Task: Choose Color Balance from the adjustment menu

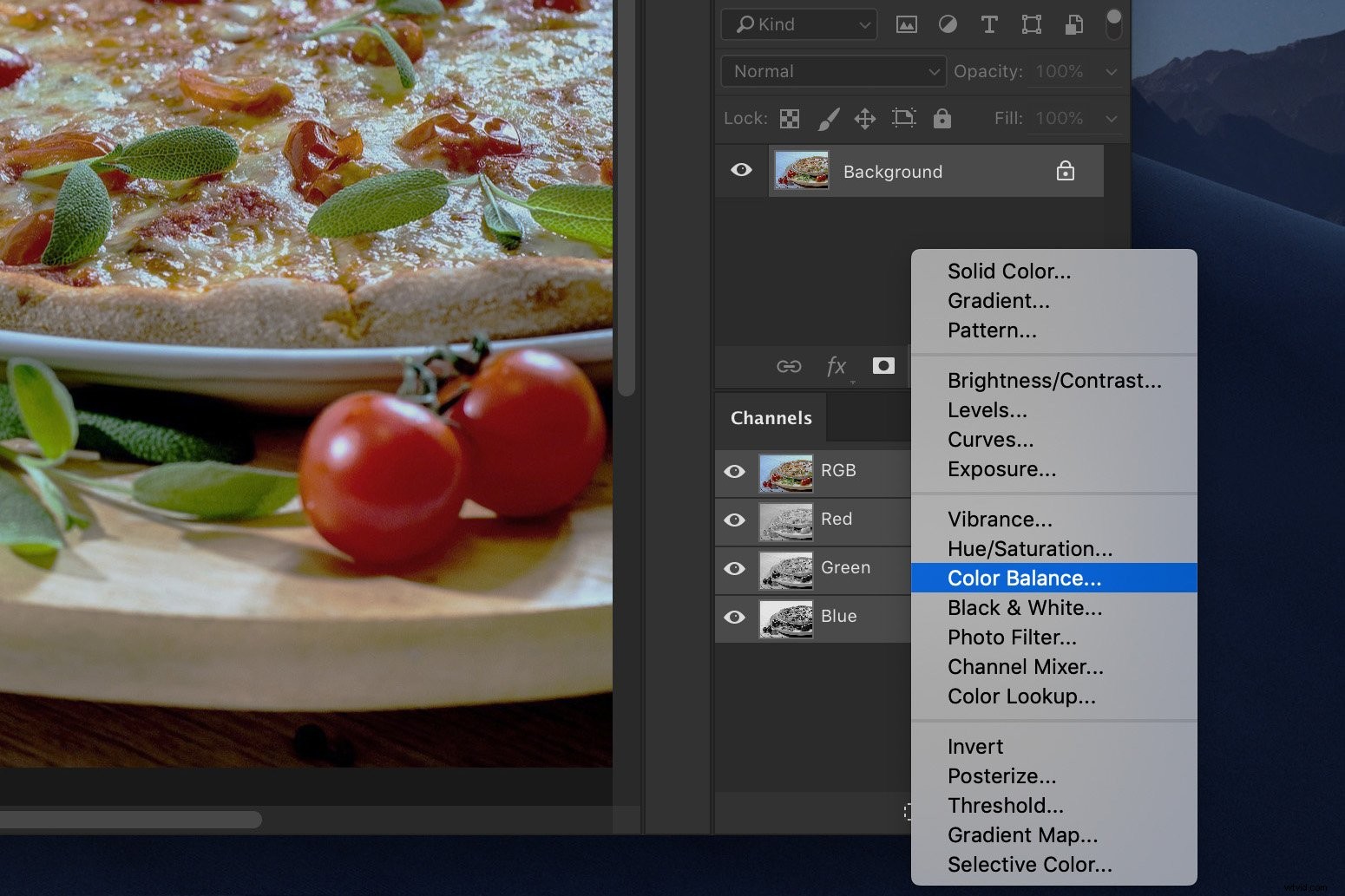Action: (1024, 578)
